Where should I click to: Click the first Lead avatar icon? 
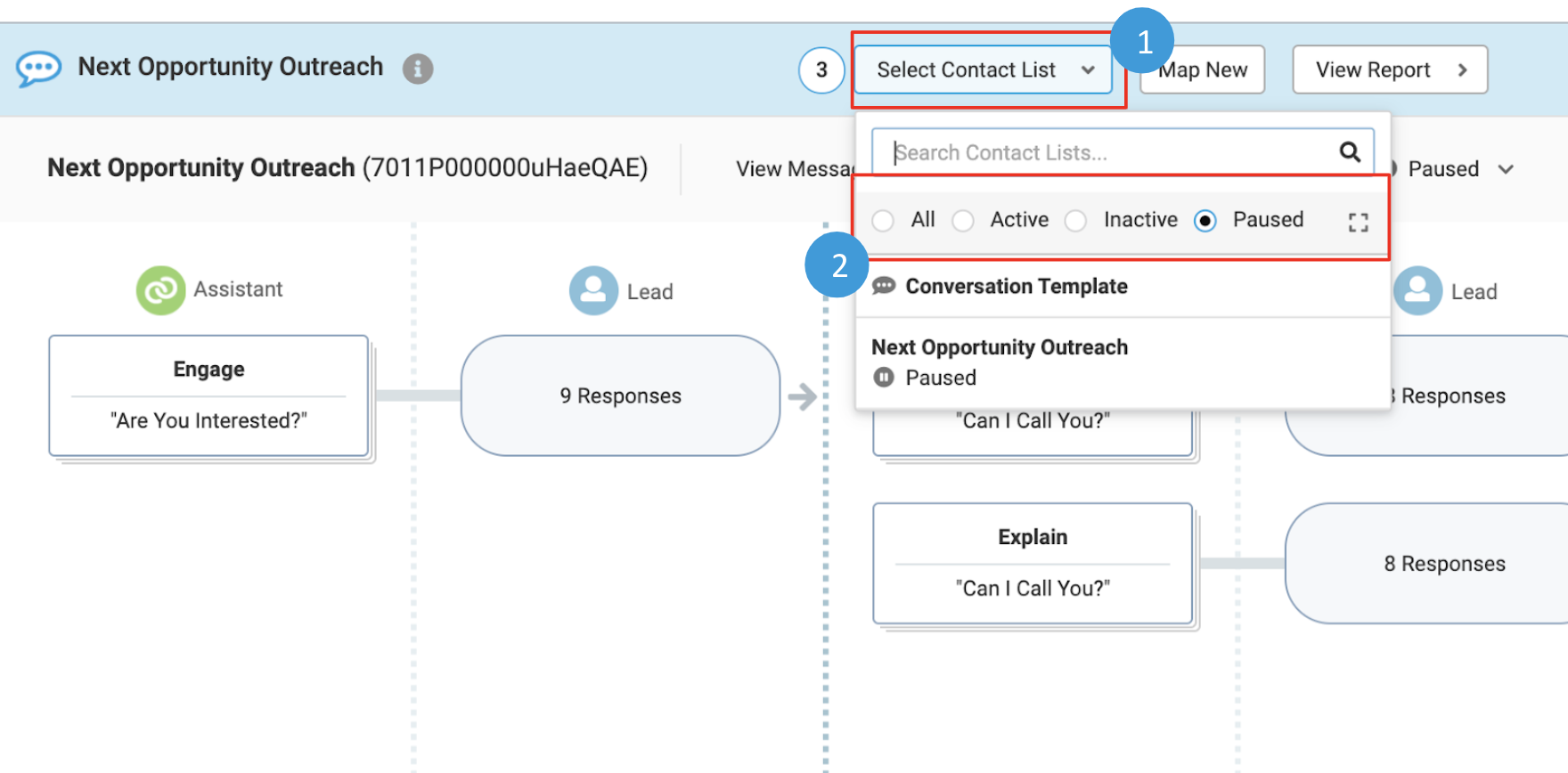coord(593,290)
